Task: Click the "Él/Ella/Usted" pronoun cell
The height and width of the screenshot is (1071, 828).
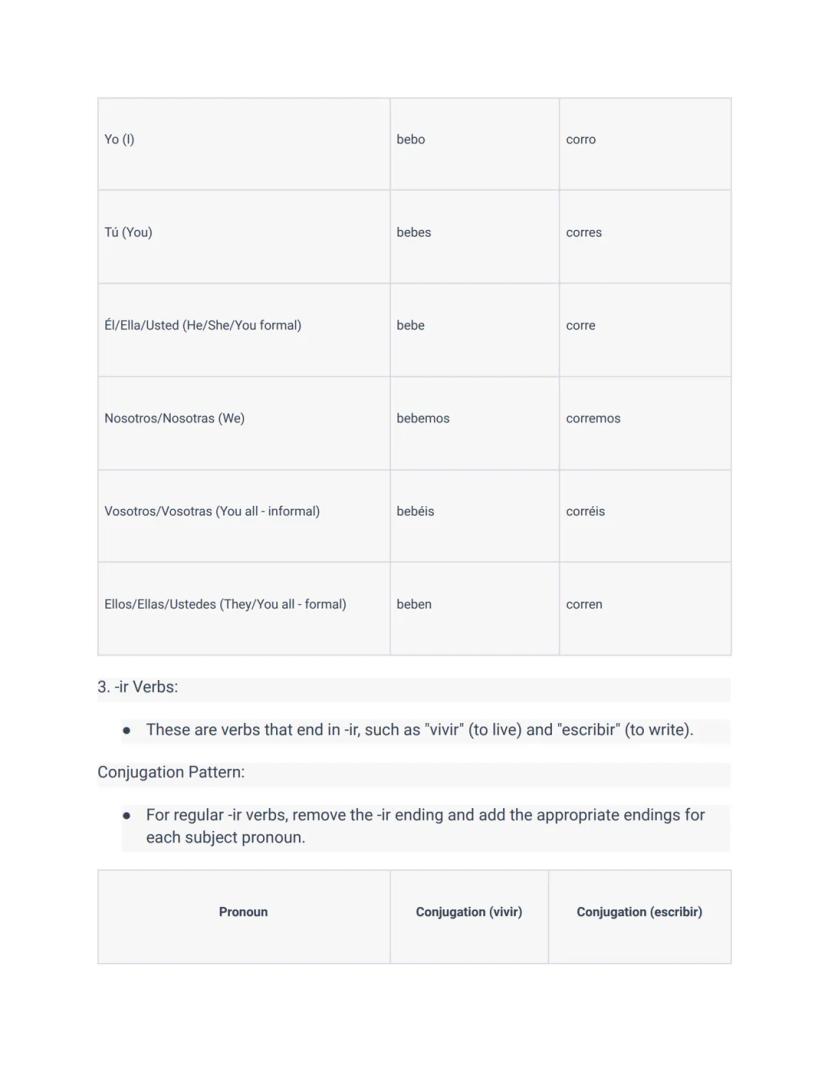Action: 203,326
